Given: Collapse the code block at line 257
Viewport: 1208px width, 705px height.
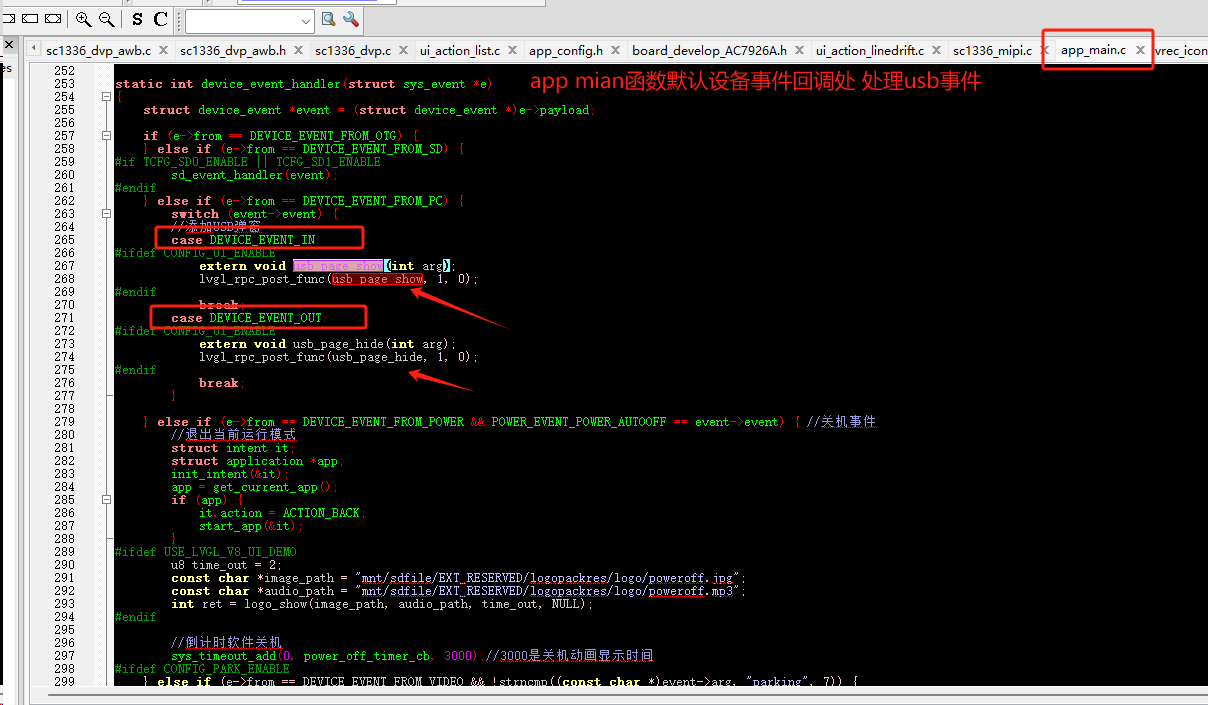Looking at the screenshot, I should [106, 136].
